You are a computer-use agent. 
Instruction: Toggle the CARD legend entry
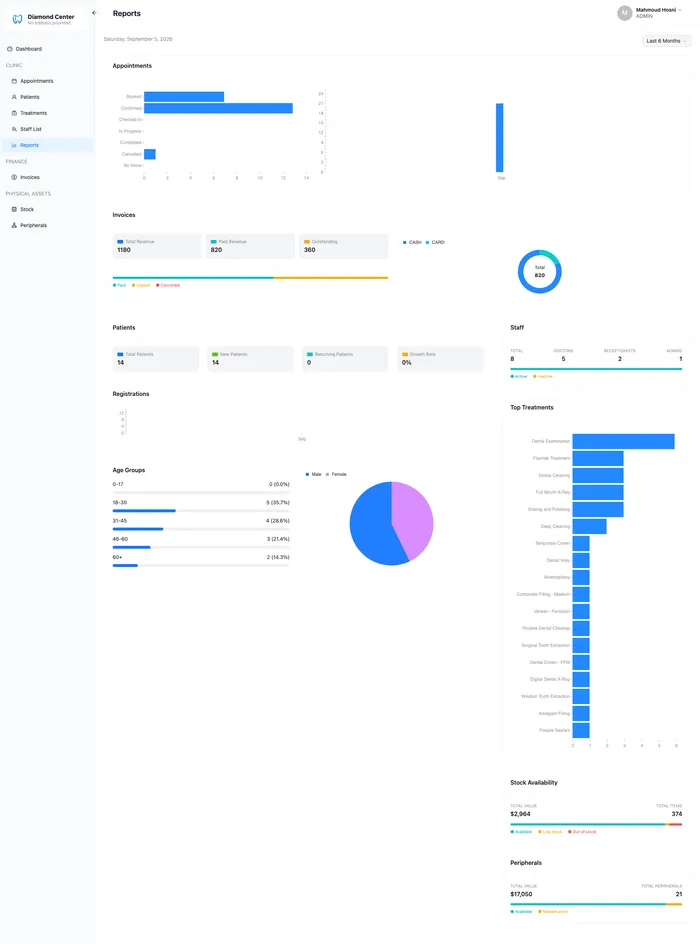(x=435, y=242)
